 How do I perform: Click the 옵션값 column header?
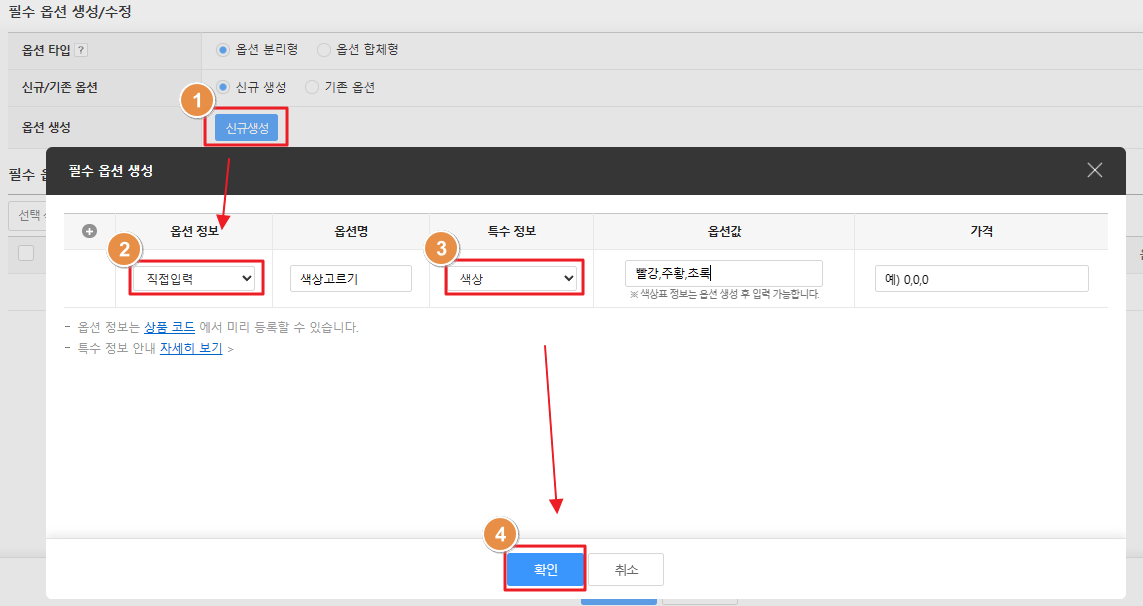[x=724, y=231]
